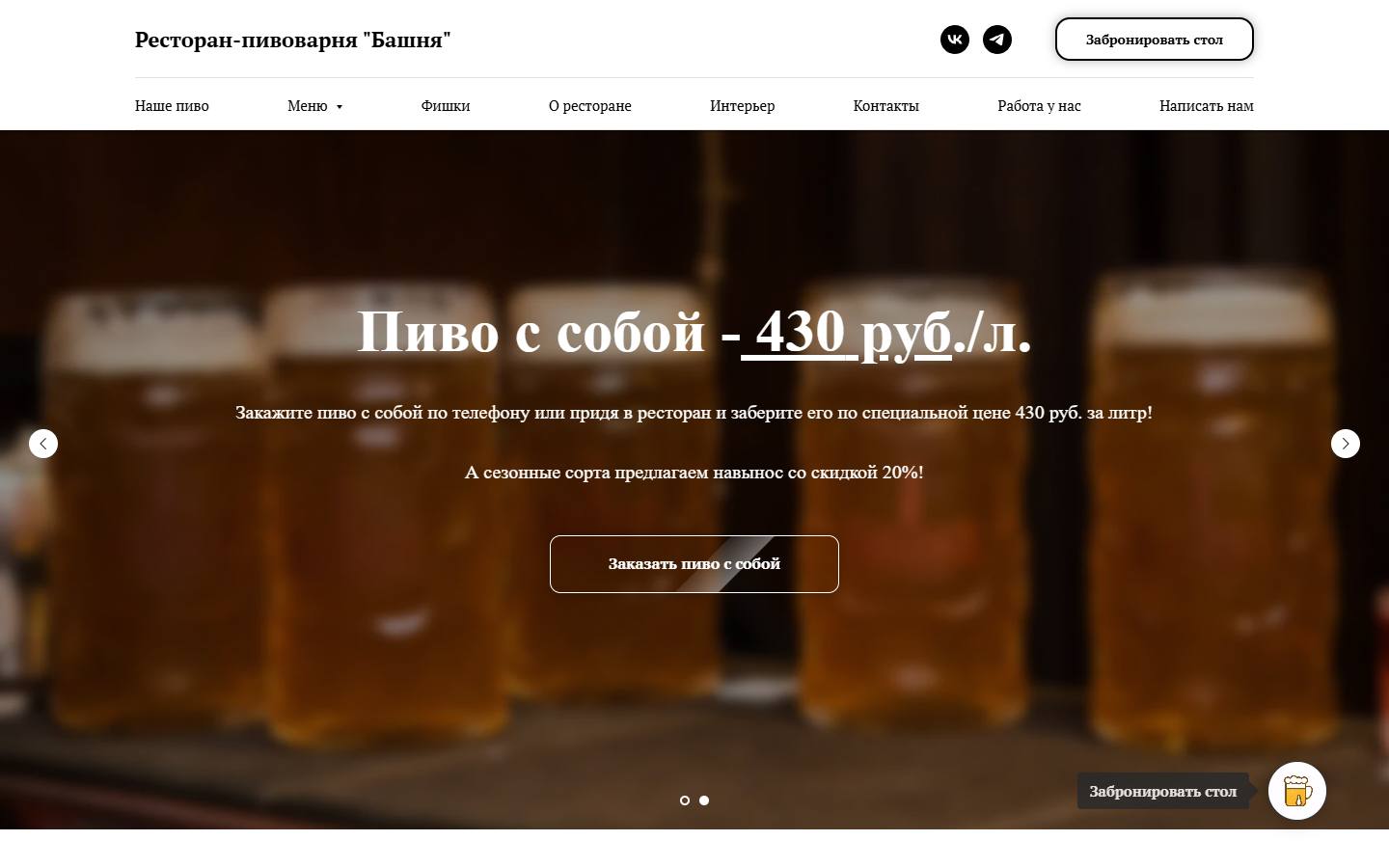Open the Контакты page
Screen dimensions: 1389x868
tap(886, 106)
